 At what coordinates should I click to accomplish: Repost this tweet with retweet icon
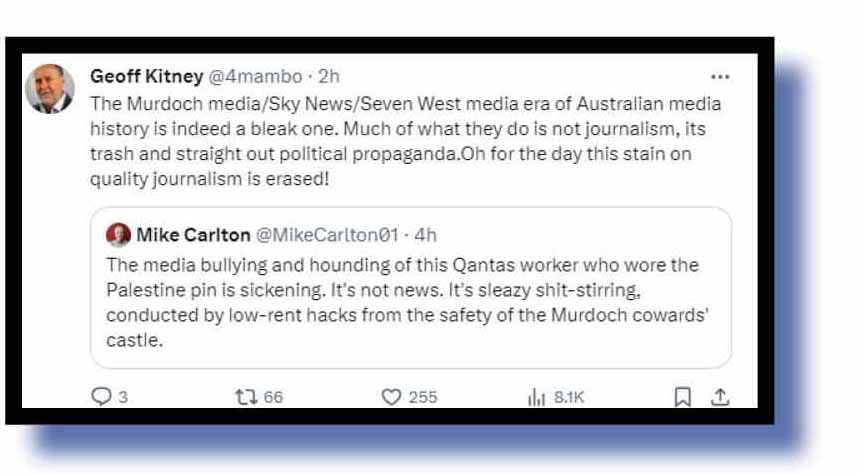[x=245, y=397]
